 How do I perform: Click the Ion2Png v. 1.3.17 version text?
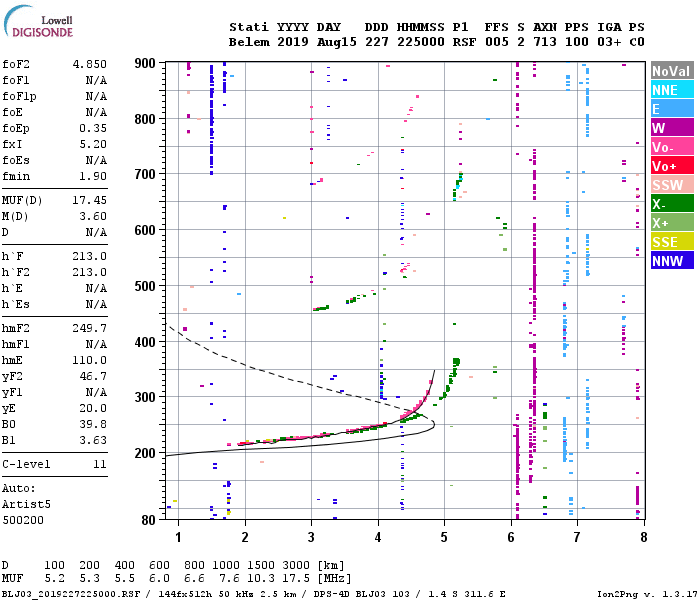648,594
